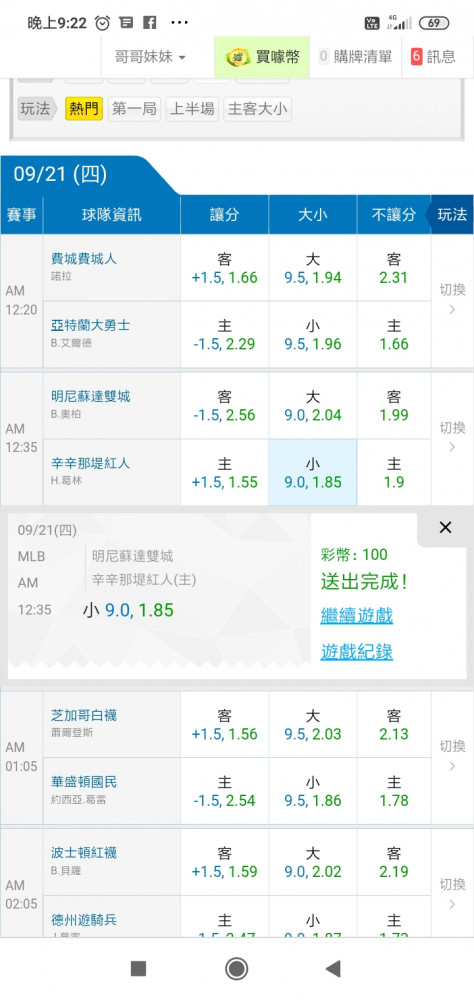Expand 切換 for the White Sox vs Nationals game

[452, 756]
